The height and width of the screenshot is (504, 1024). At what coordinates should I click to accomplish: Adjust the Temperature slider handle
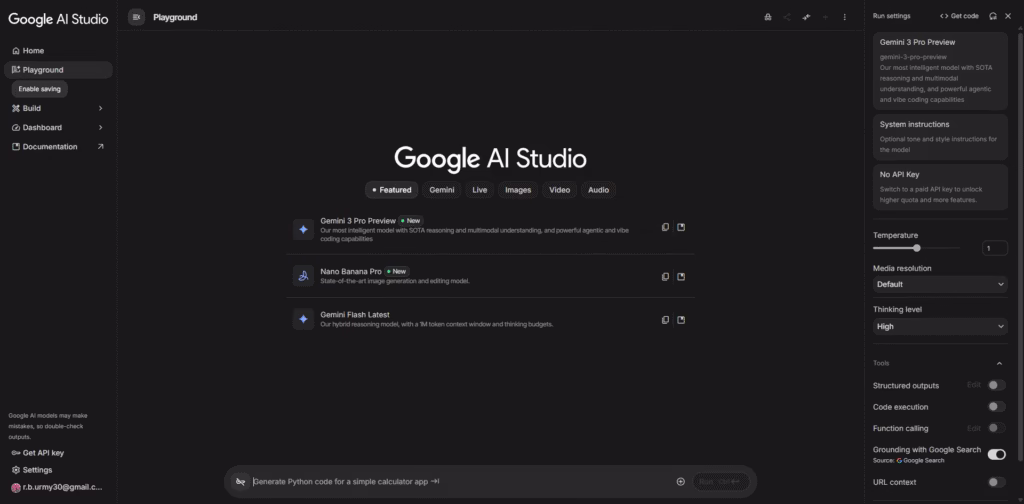pyautogui.click(x=917, y=248)
